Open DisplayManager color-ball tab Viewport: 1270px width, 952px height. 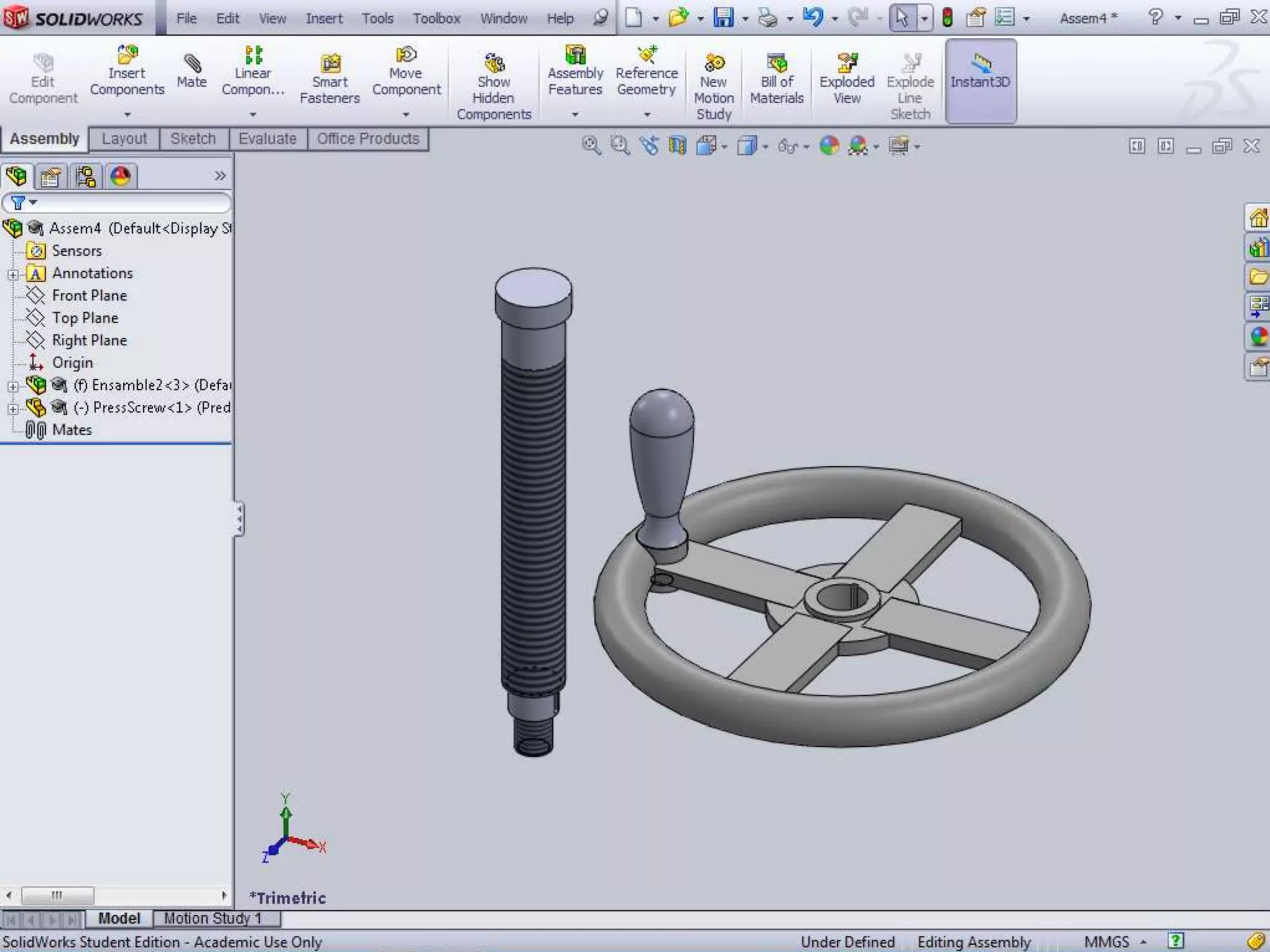(x=120, y=177)
